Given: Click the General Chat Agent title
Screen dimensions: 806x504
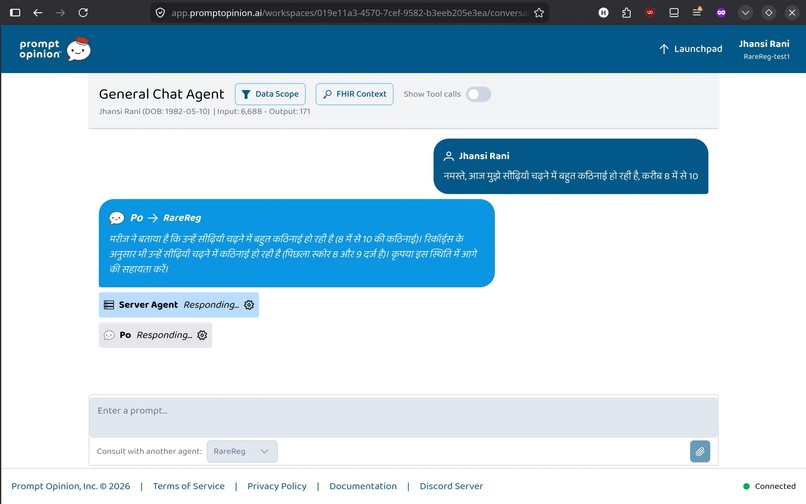Looking at the screenshot, I should point(161,94).
